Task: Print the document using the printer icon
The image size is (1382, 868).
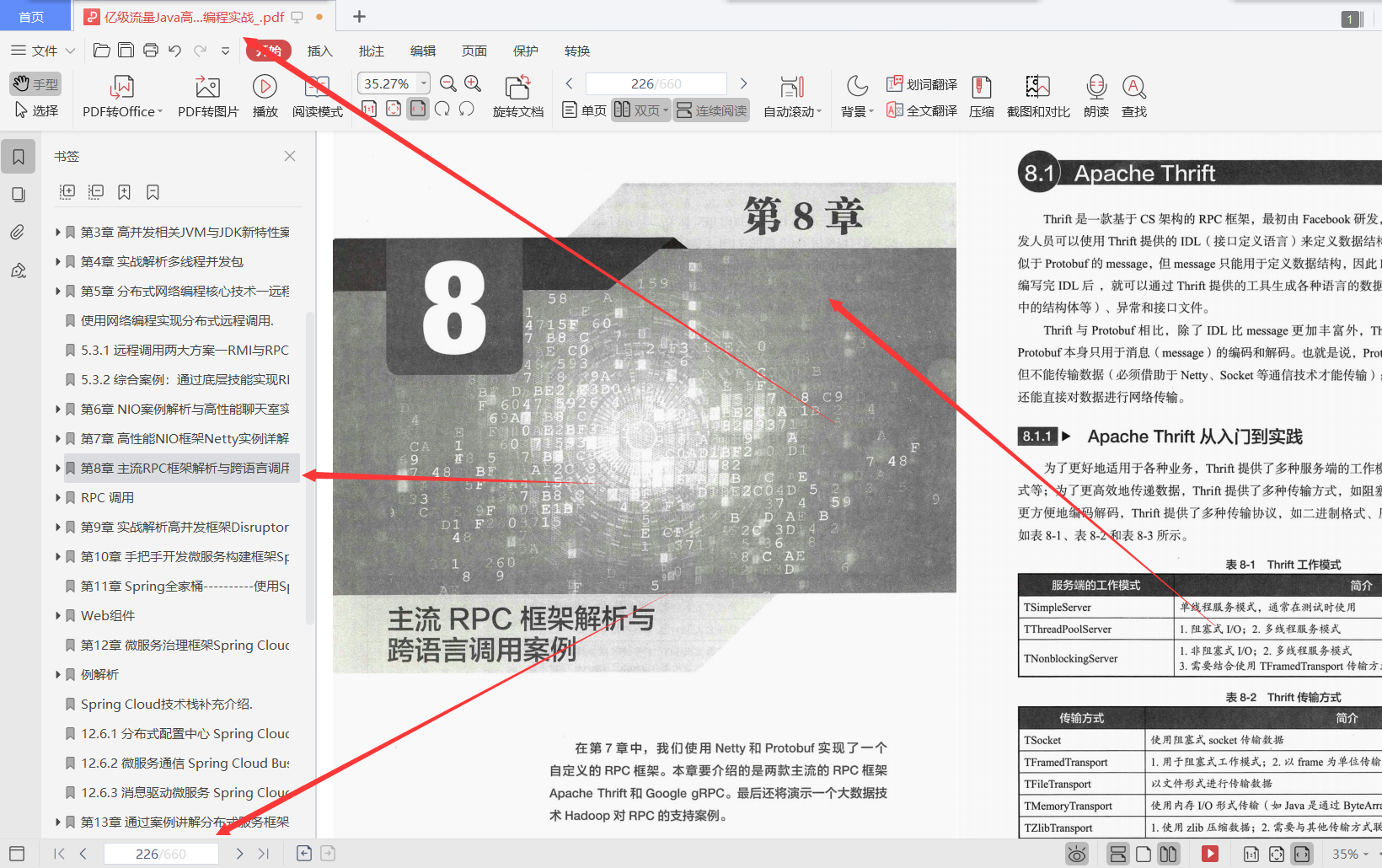Action: coord(151,51)
